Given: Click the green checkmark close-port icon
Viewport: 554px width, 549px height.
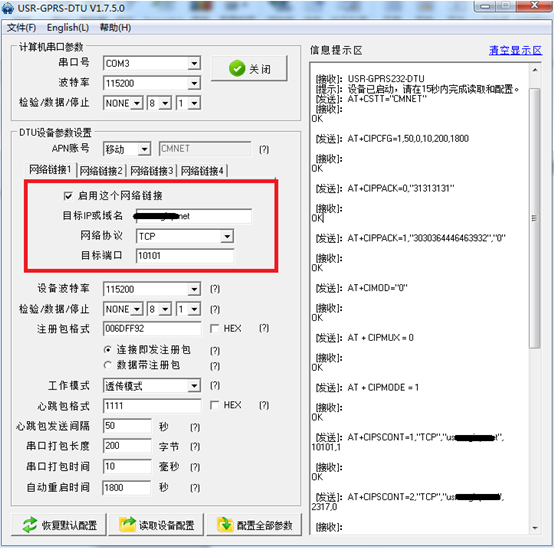Looking at the screenshot, I should [237, 68].
